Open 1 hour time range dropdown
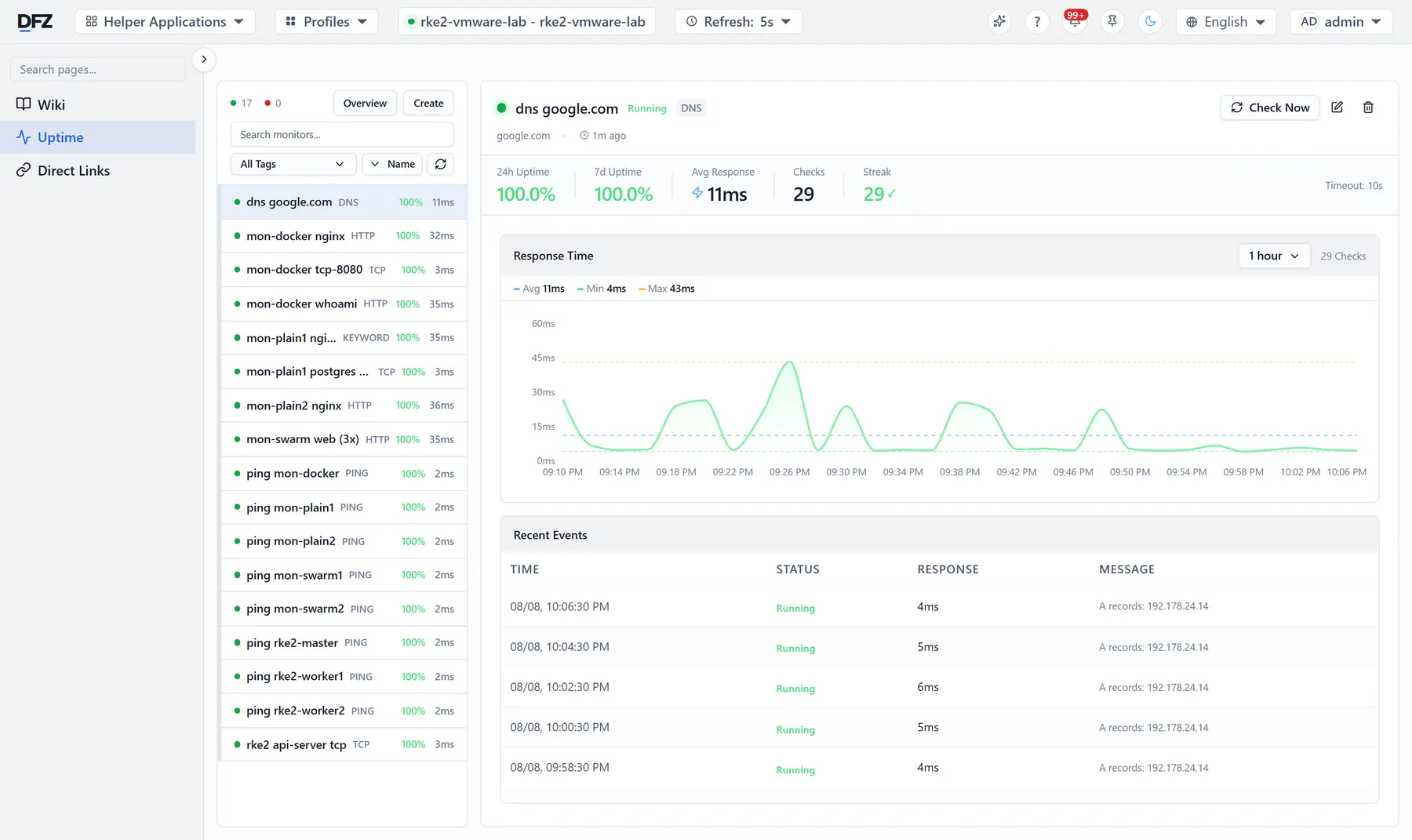 point(1274,256)
